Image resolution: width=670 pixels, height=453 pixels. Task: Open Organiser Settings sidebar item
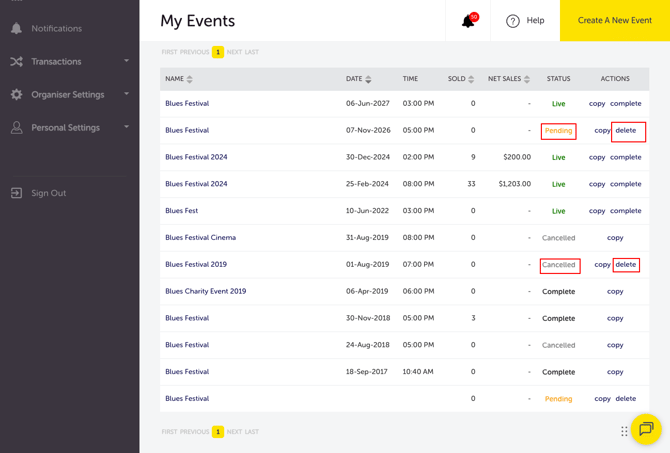[x=68, y=94]
